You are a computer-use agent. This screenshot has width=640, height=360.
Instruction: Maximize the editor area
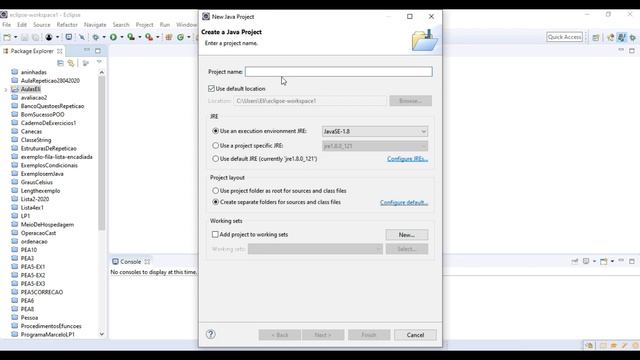click(x=632, y=51)
